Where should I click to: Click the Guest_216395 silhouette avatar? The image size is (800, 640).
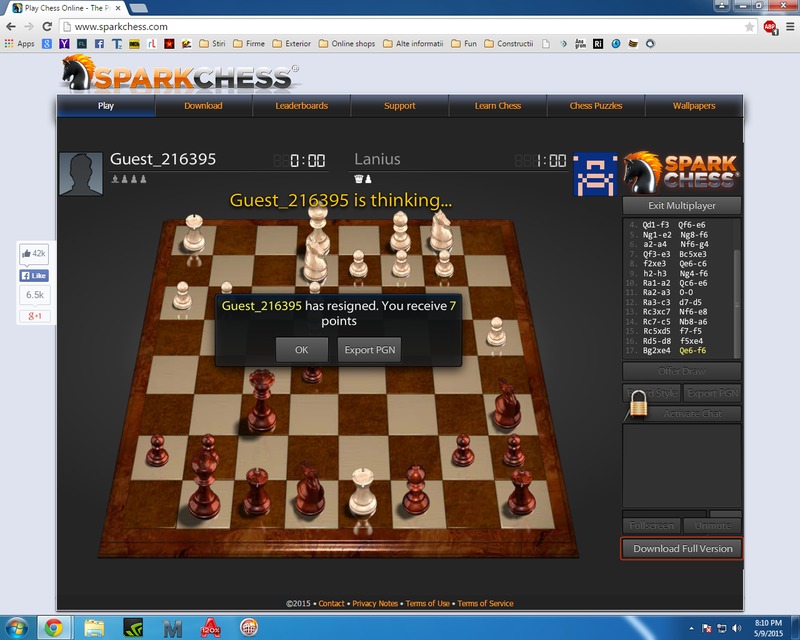[81, 174]
